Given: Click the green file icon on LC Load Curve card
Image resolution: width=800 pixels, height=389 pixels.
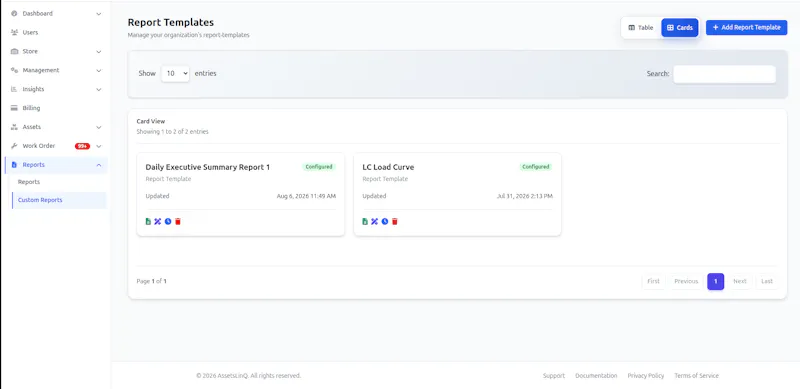Looking at the screenshot, I should [x=365, y=222].
